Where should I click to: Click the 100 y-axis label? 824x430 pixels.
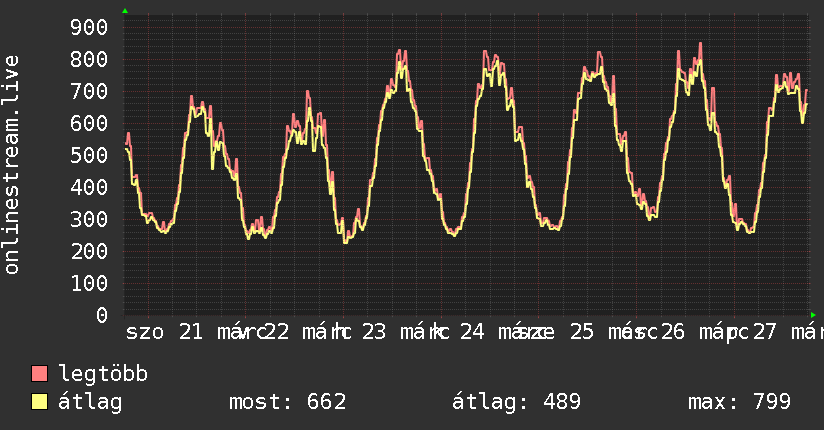tap(89, 283)
